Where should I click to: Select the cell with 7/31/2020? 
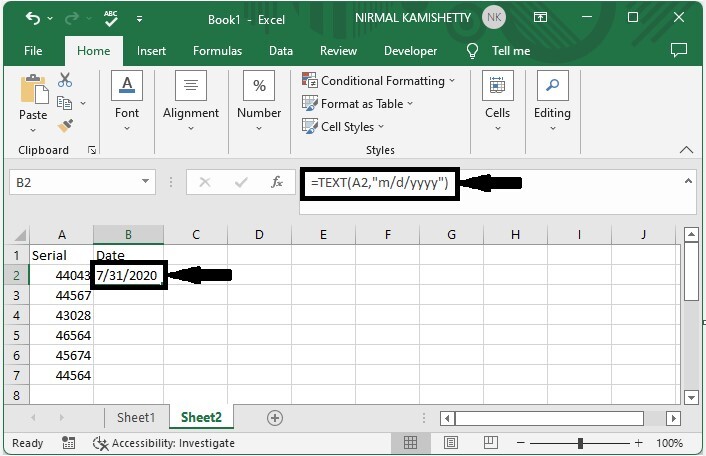(x=128, y=275)
